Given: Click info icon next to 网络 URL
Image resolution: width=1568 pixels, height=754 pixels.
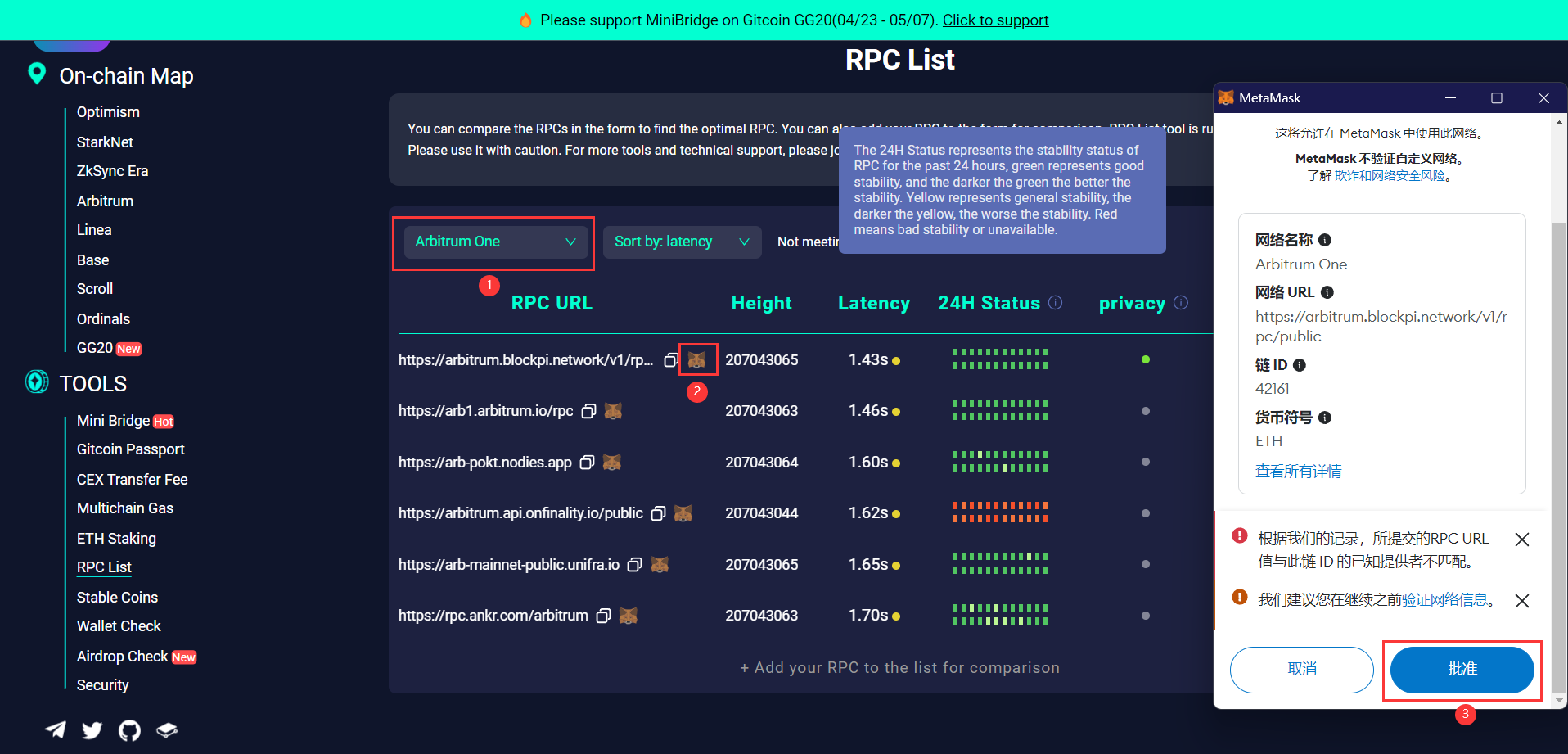Looking at the screenshot, I should (x=1327, y=292).
